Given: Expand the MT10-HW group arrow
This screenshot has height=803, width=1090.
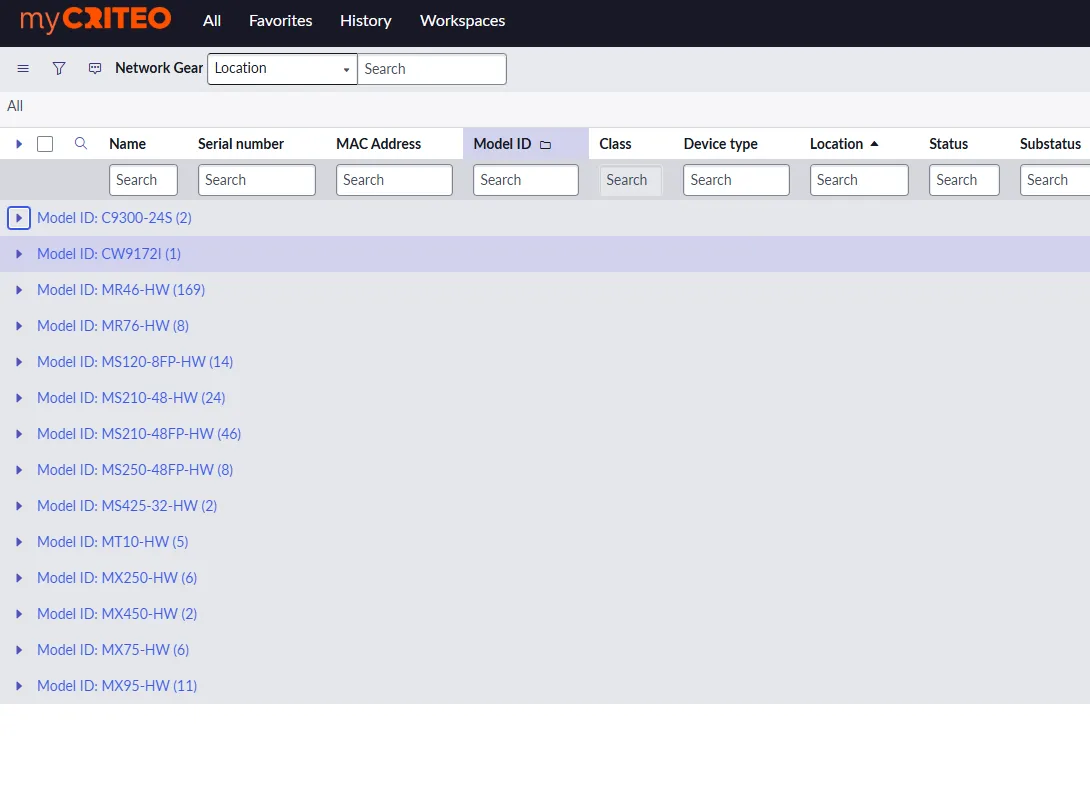Looking at the screenshot, I should 19,542.
